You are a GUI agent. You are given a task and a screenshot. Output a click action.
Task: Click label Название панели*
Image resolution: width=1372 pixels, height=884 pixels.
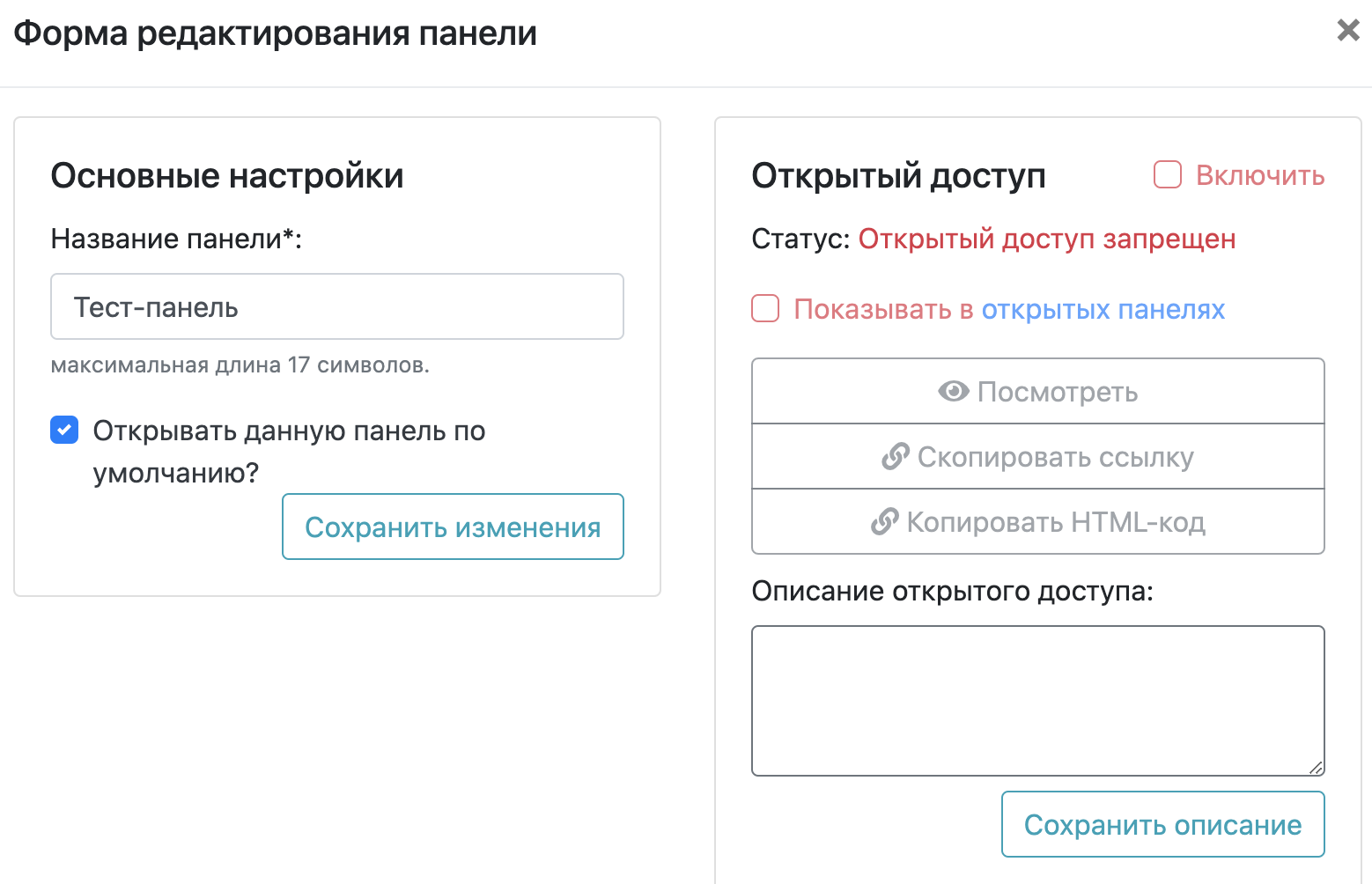coord(176,239)
